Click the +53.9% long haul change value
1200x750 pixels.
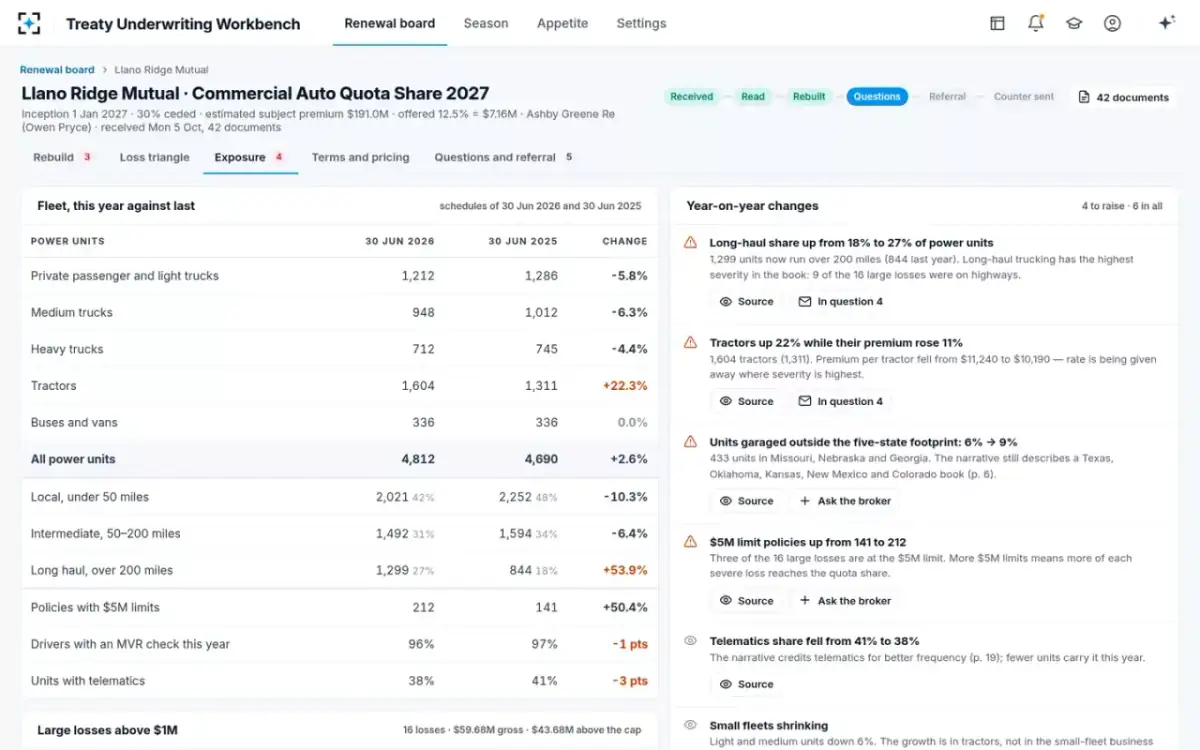click(x=624, y=570)
